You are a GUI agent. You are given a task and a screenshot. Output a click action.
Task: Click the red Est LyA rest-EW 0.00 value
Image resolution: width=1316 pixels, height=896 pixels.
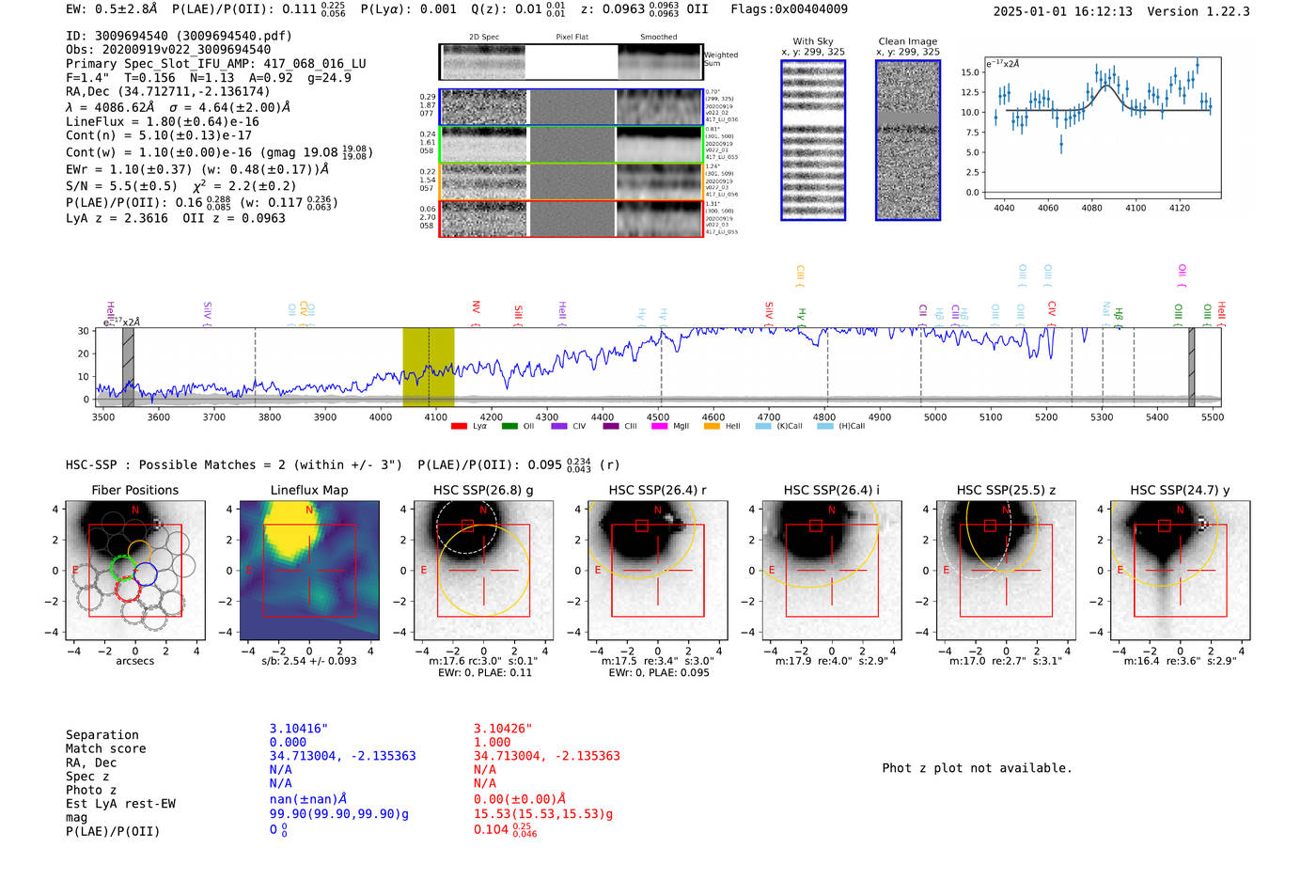click(x=520, y=799)
